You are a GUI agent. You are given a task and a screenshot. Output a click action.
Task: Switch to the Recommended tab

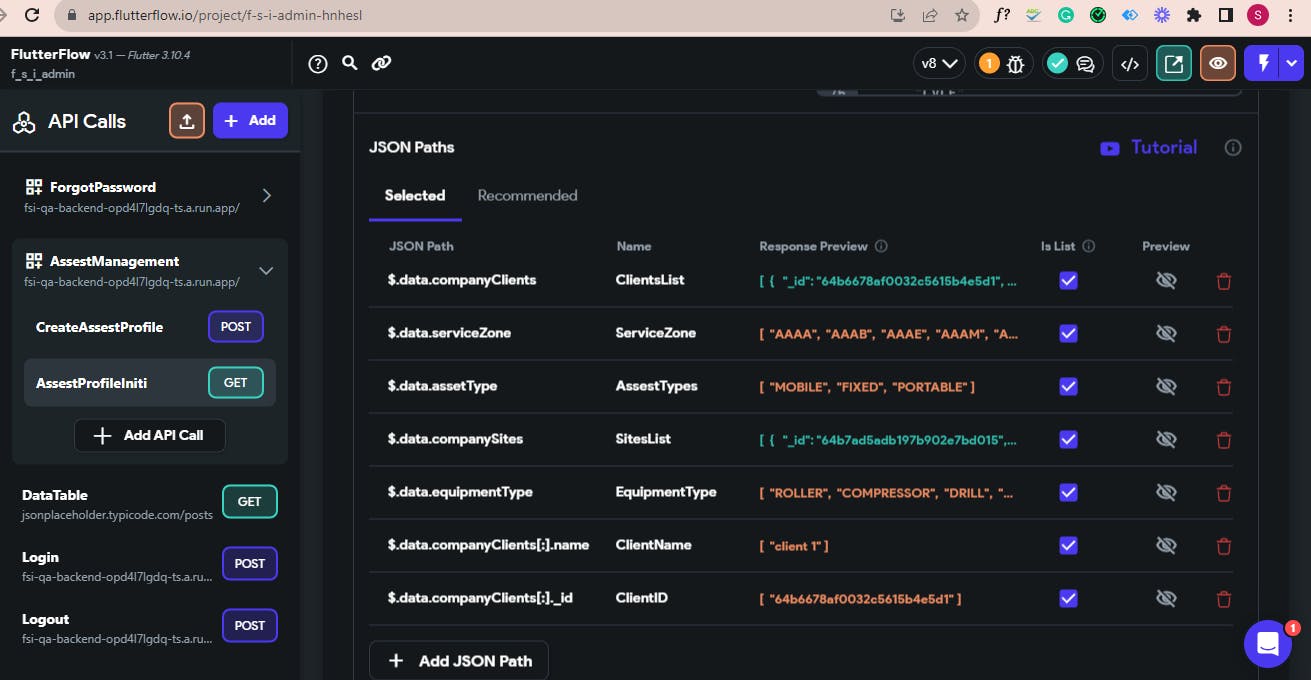pyautogui.click(x=527, y=196)
